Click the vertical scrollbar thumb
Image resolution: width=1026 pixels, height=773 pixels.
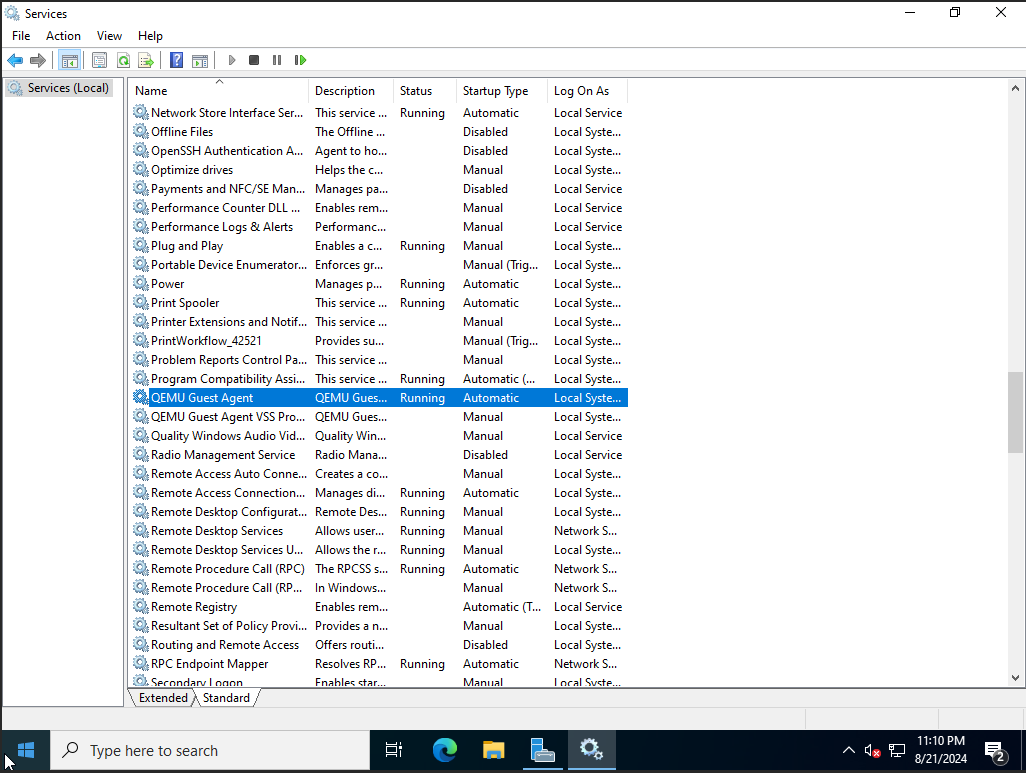[x=1015, y=412]
